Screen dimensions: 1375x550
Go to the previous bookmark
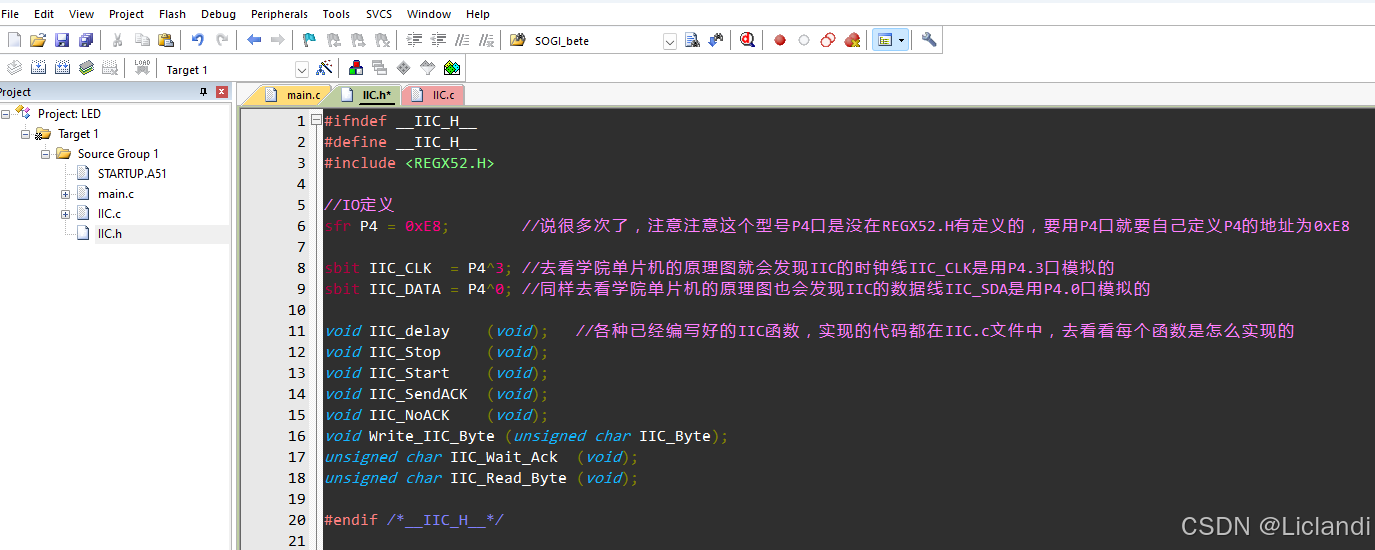point(333,40)
